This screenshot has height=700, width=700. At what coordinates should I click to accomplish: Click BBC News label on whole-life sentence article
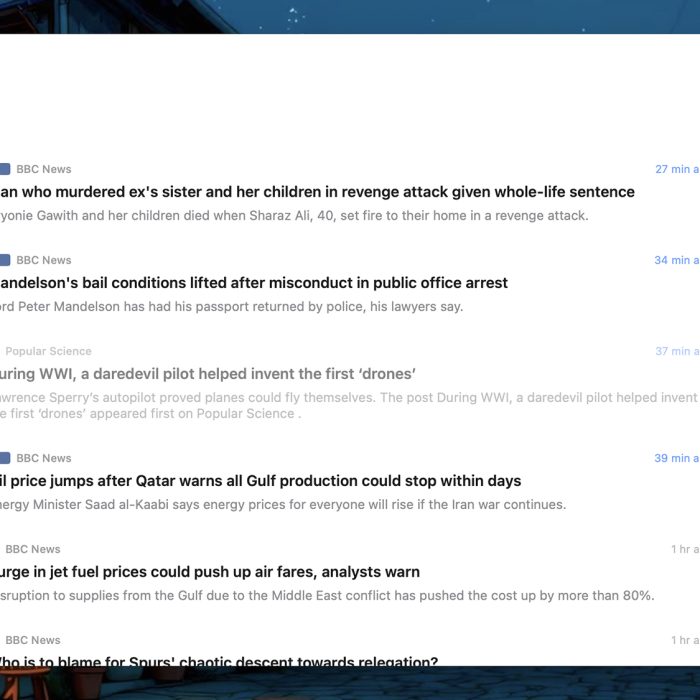click(x=44, y=169)
